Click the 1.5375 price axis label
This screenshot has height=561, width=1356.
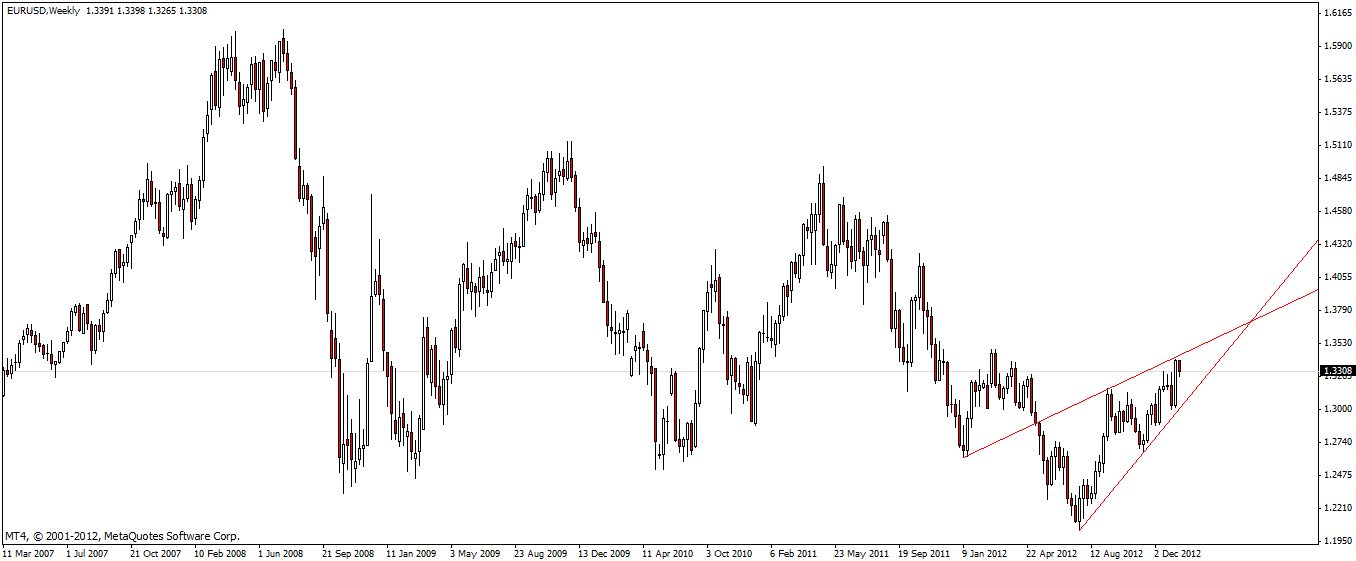(1337, 112)
